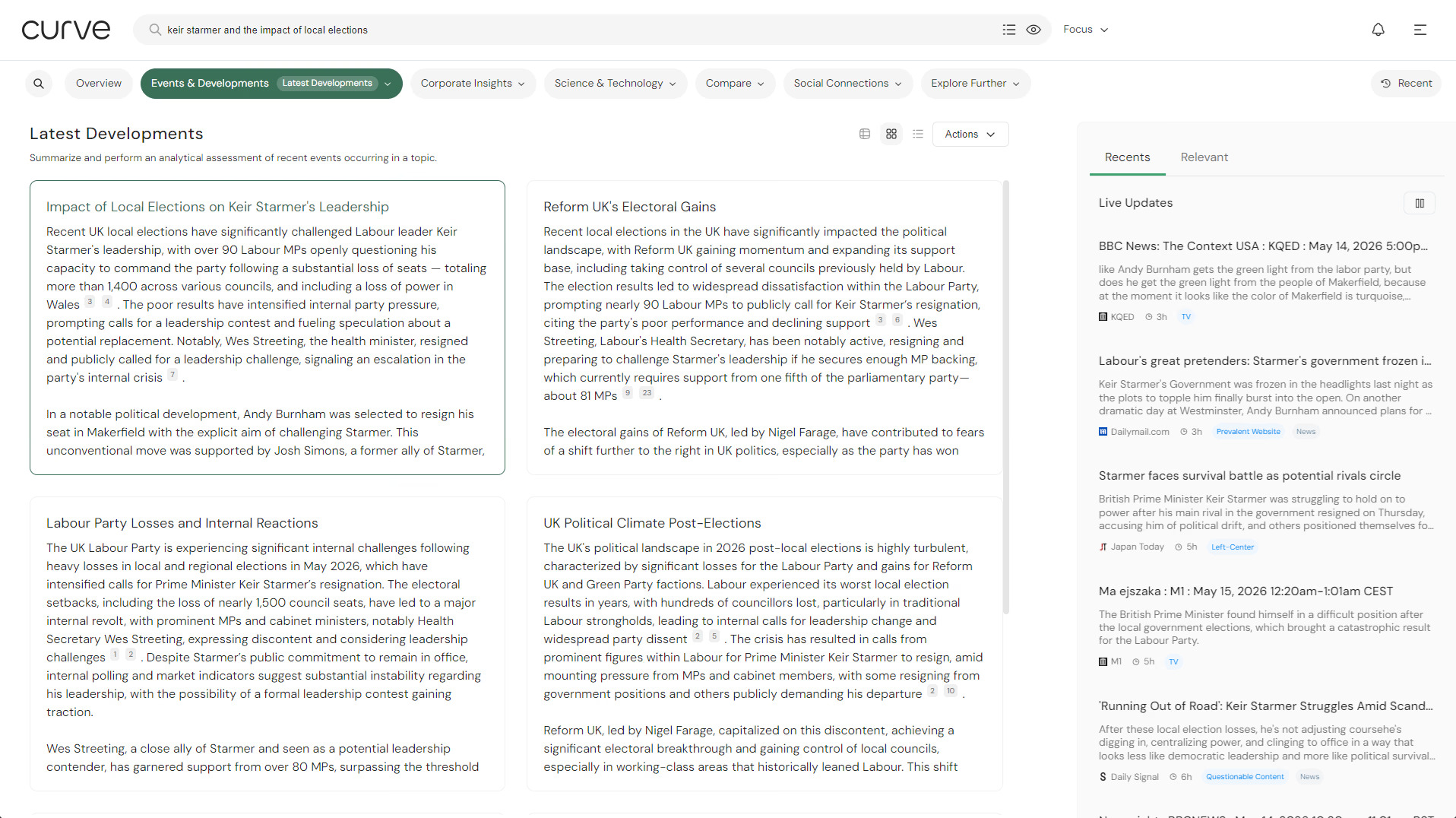The width and height of the screenshot is (1456, 818).
Task: Toggle the Live Updates column layout button
Action: tap(1420, 203)
